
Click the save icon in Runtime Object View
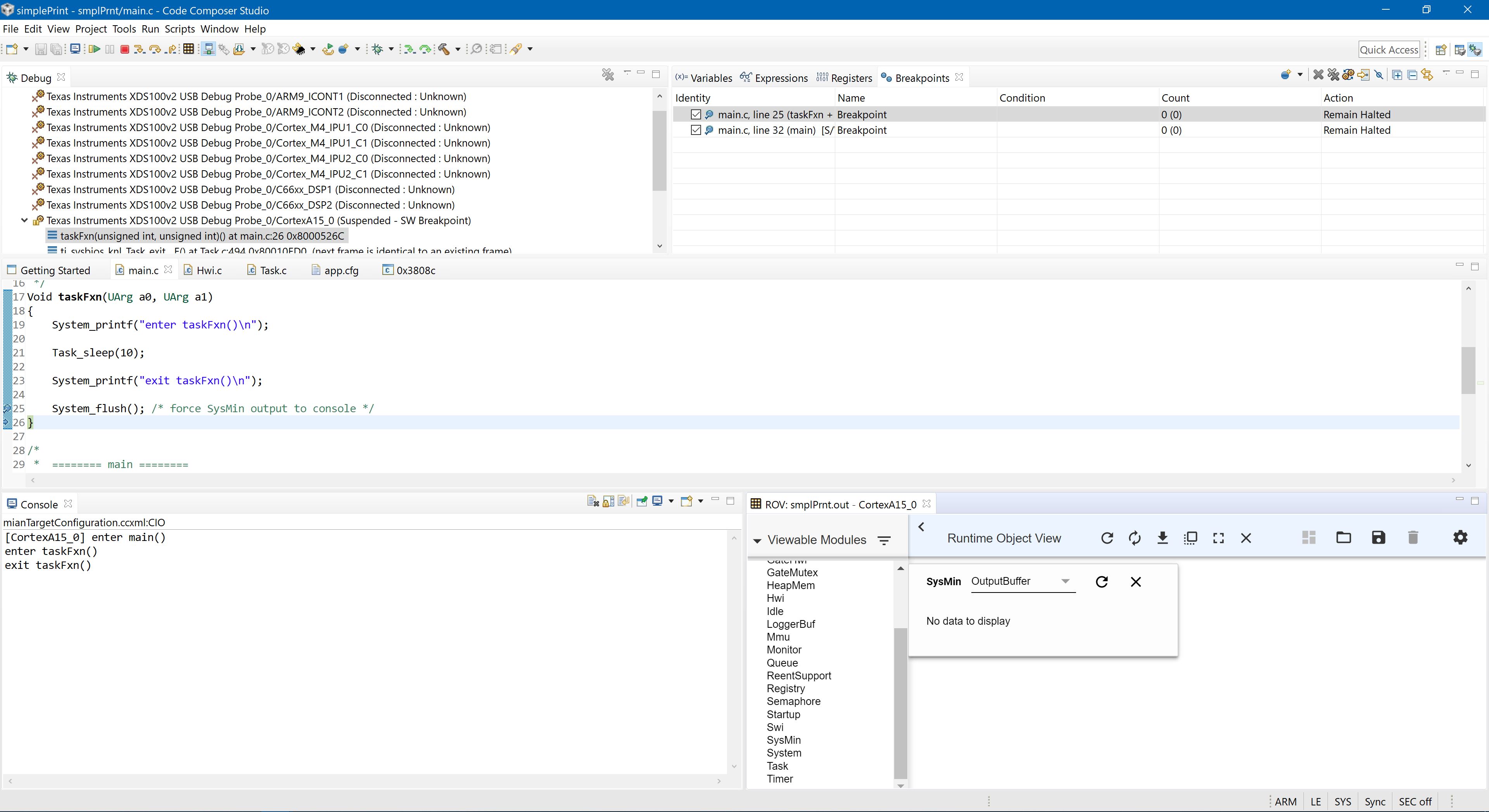click(1378, 538)
